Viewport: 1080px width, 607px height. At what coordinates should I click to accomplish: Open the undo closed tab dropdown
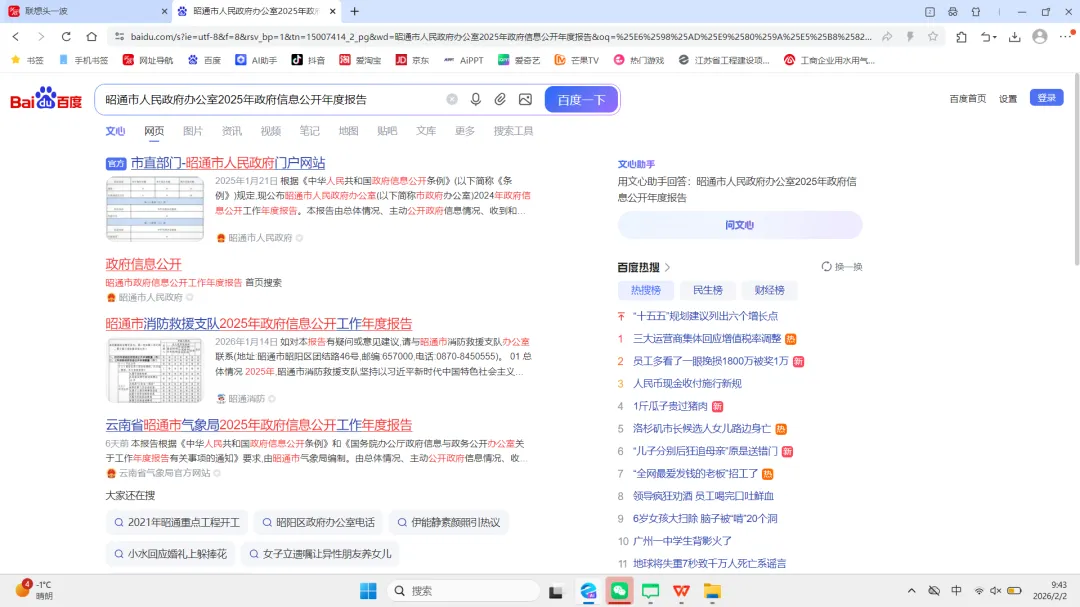coord(988,37)
